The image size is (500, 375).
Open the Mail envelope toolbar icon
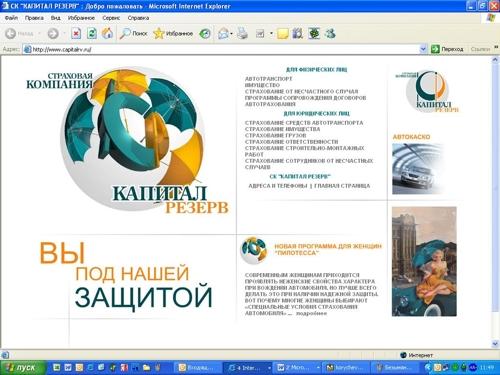coord(223,34)
